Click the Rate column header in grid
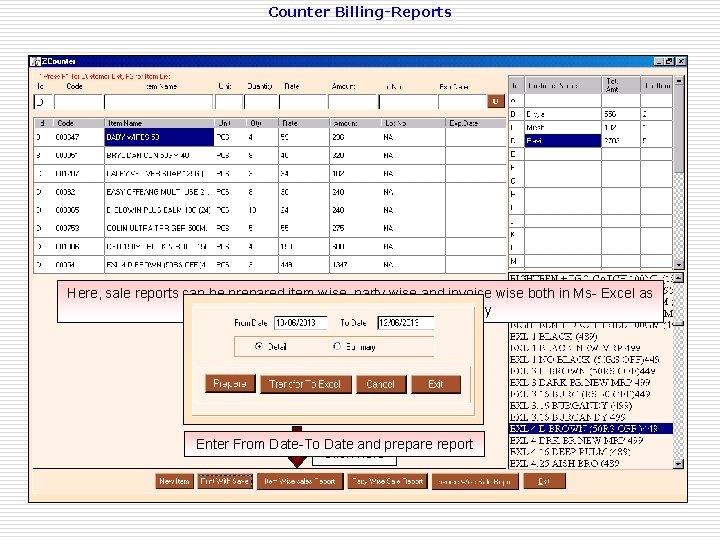 click(304, 123)
